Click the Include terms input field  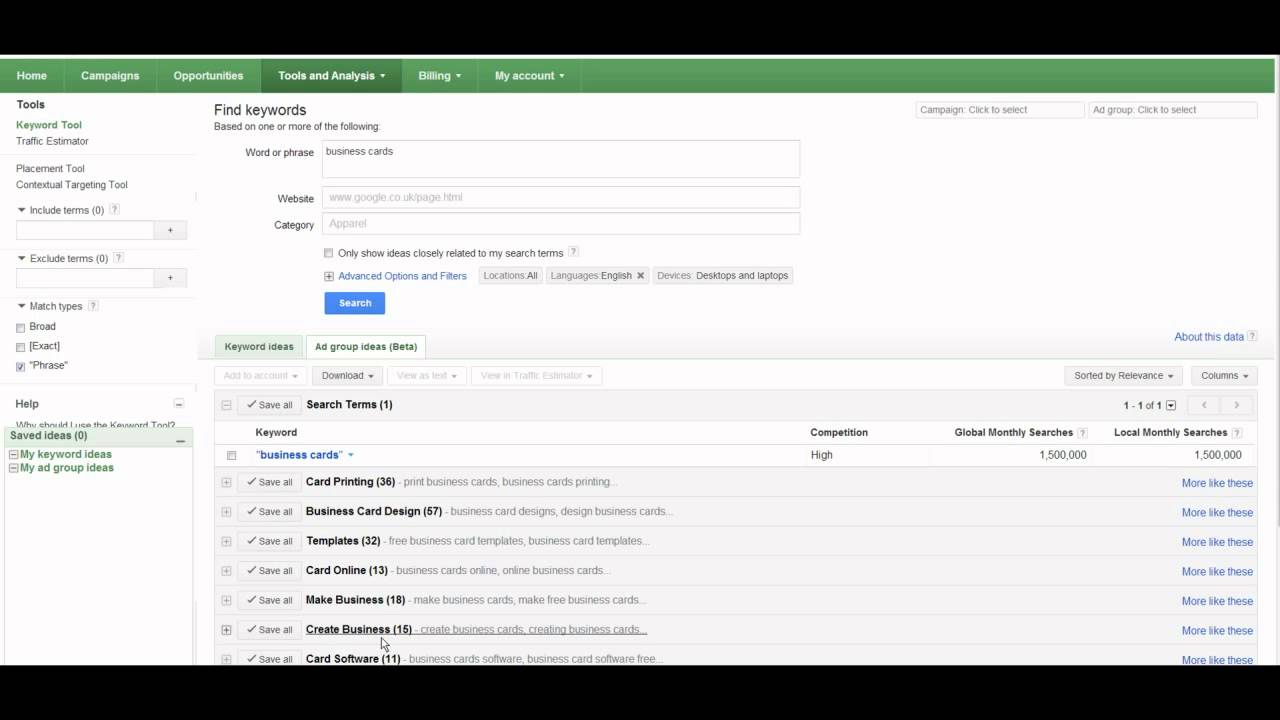[x=85, y=230]
